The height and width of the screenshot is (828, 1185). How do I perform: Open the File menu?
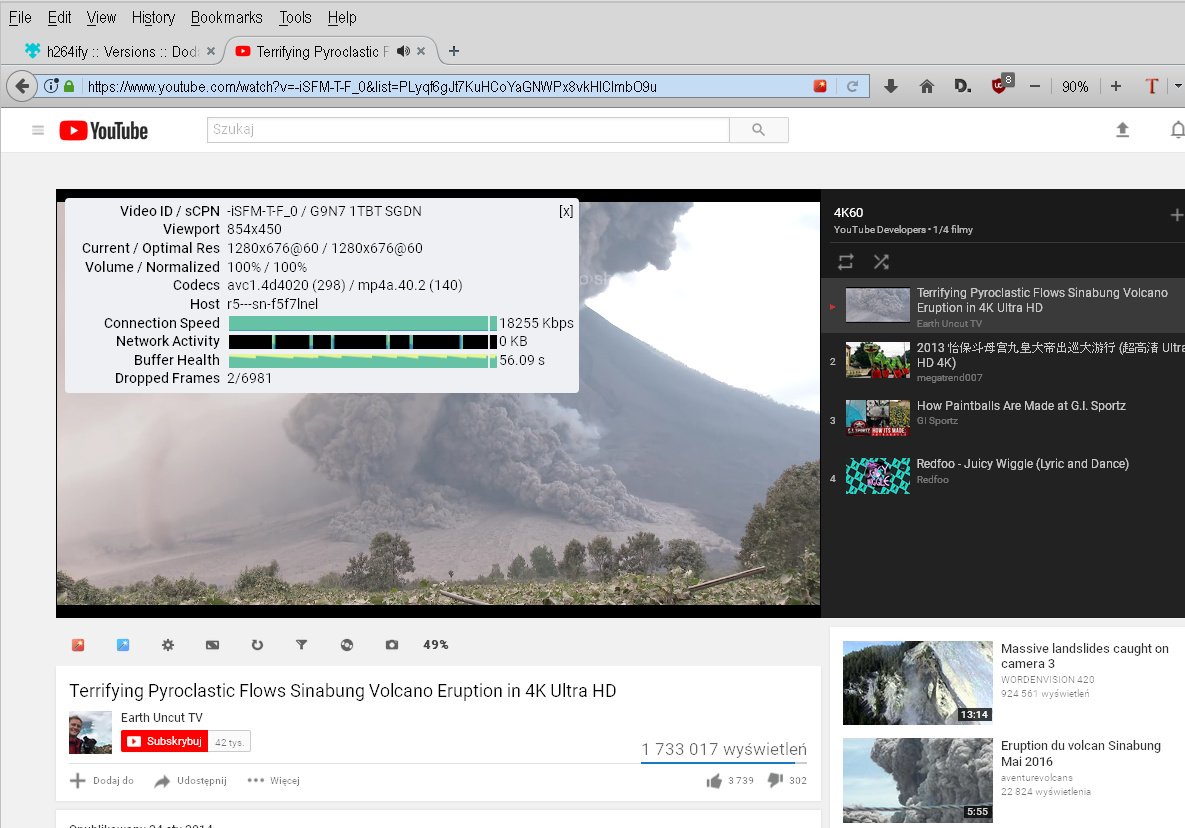click(x=20, y=17)
